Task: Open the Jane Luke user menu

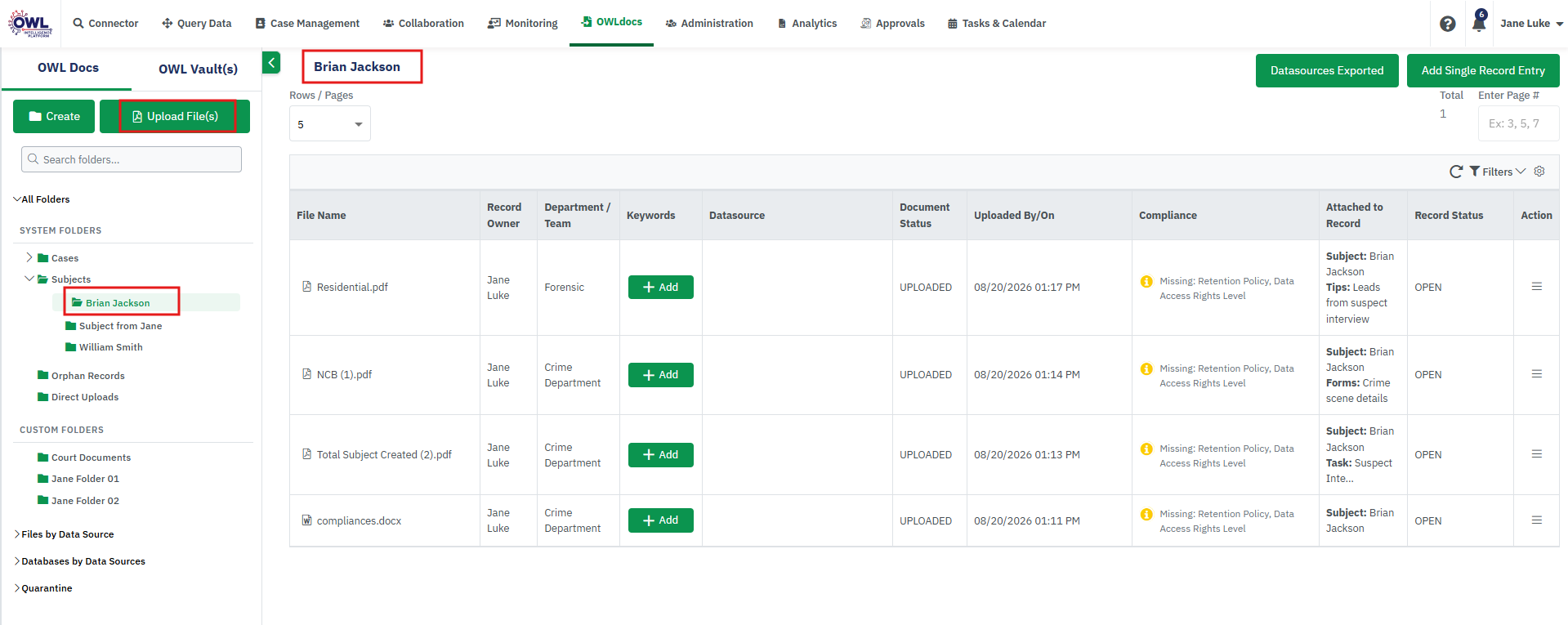Action: pos(1531,24)
